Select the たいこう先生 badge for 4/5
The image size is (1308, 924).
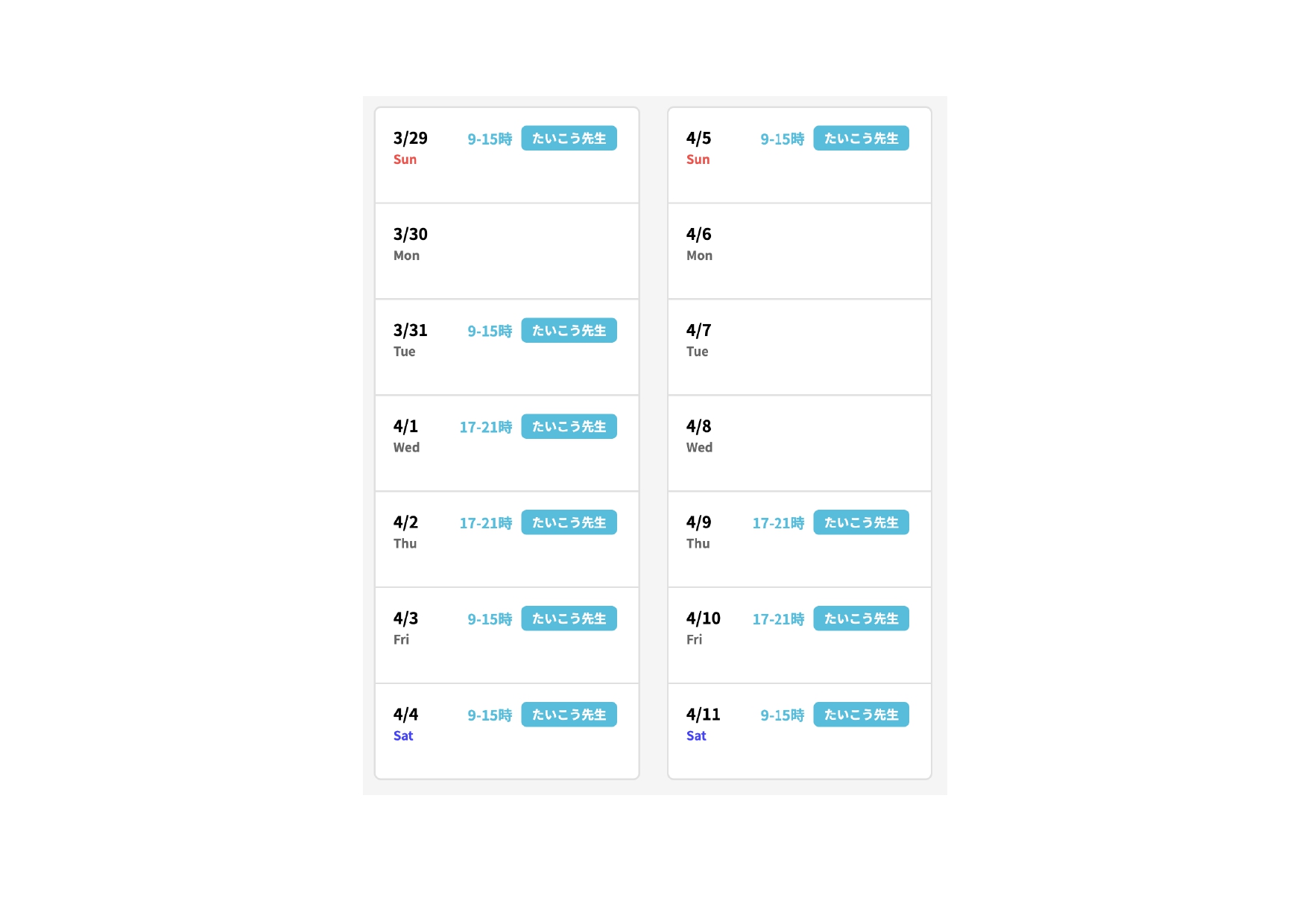coord(861,139)
